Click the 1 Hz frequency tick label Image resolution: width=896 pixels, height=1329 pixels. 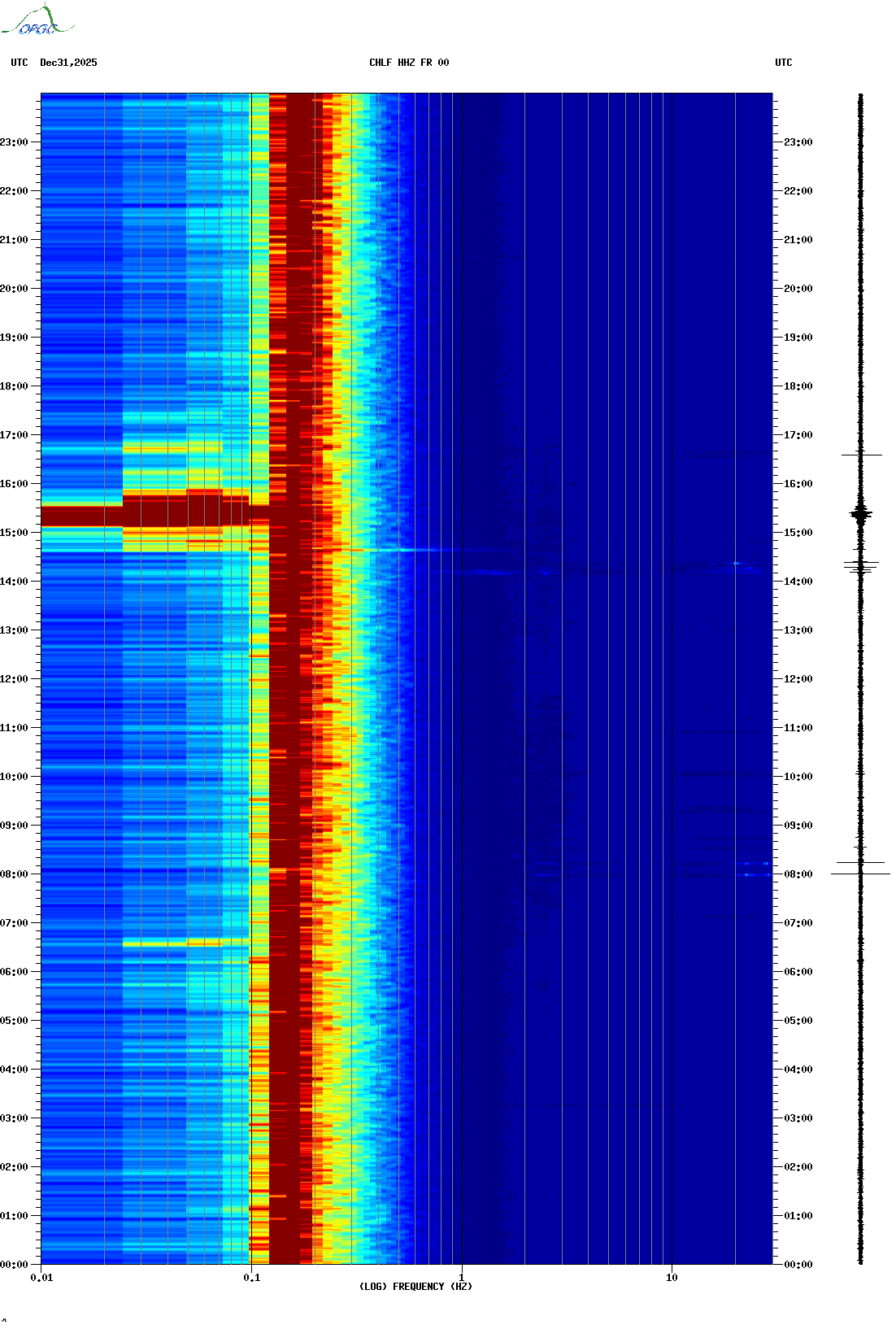click(462, 1278)
